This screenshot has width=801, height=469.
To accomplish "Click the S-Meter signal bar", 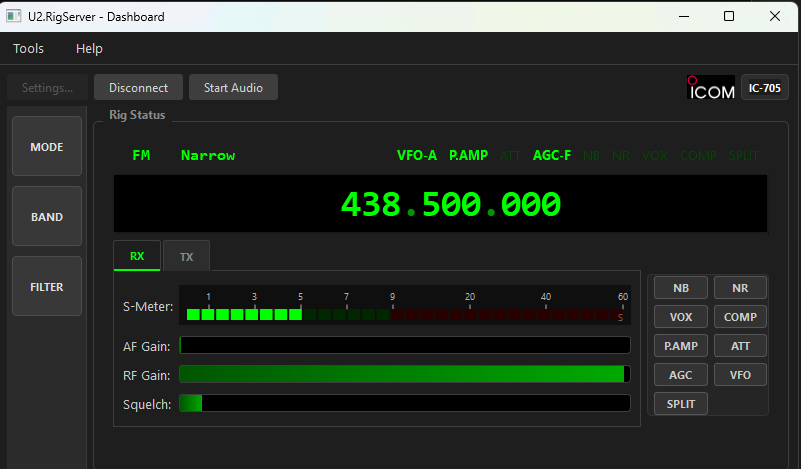I will [405, 306].
